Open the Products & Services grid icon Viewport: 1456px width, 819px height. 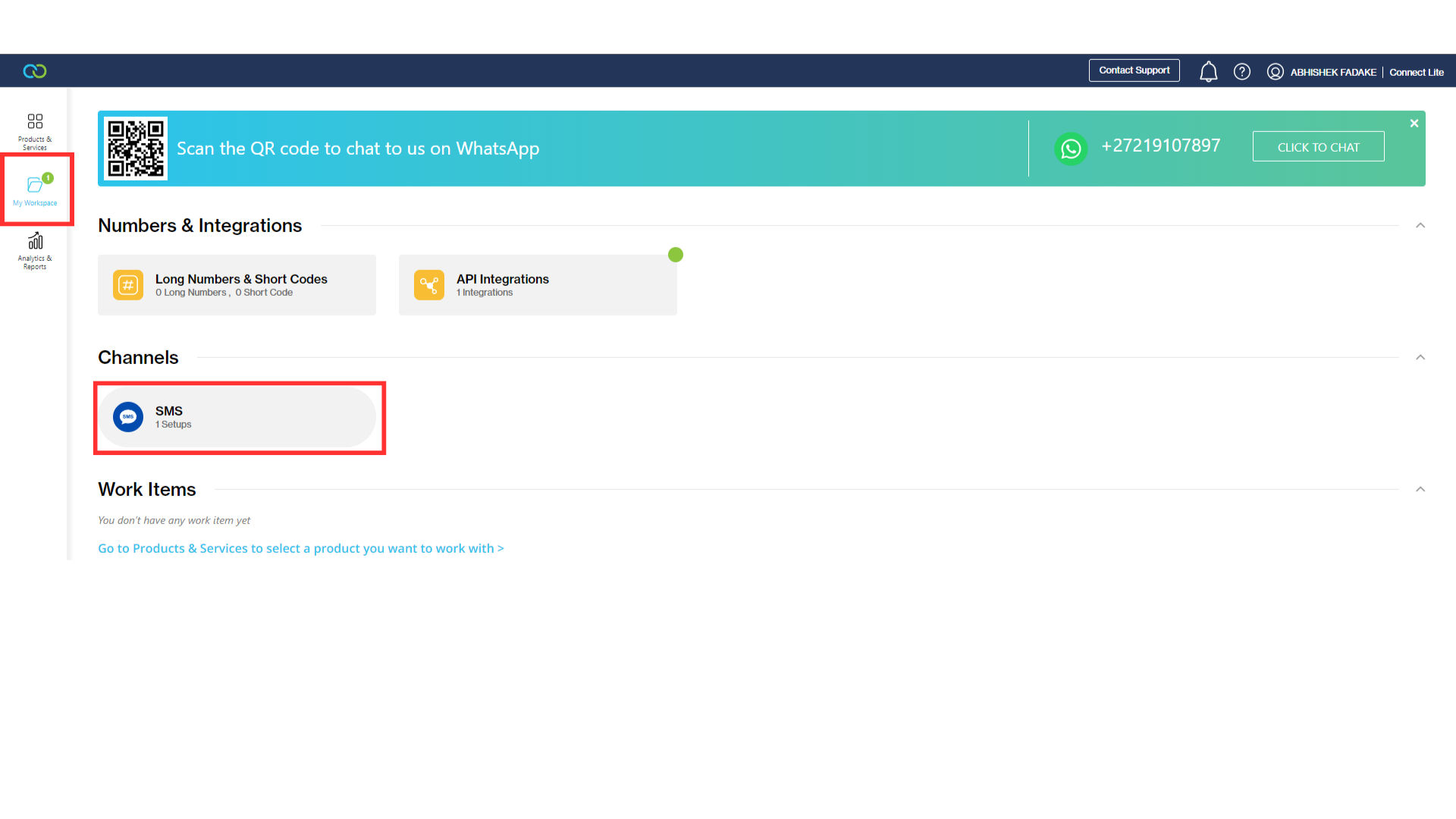[x=35, y=121]
